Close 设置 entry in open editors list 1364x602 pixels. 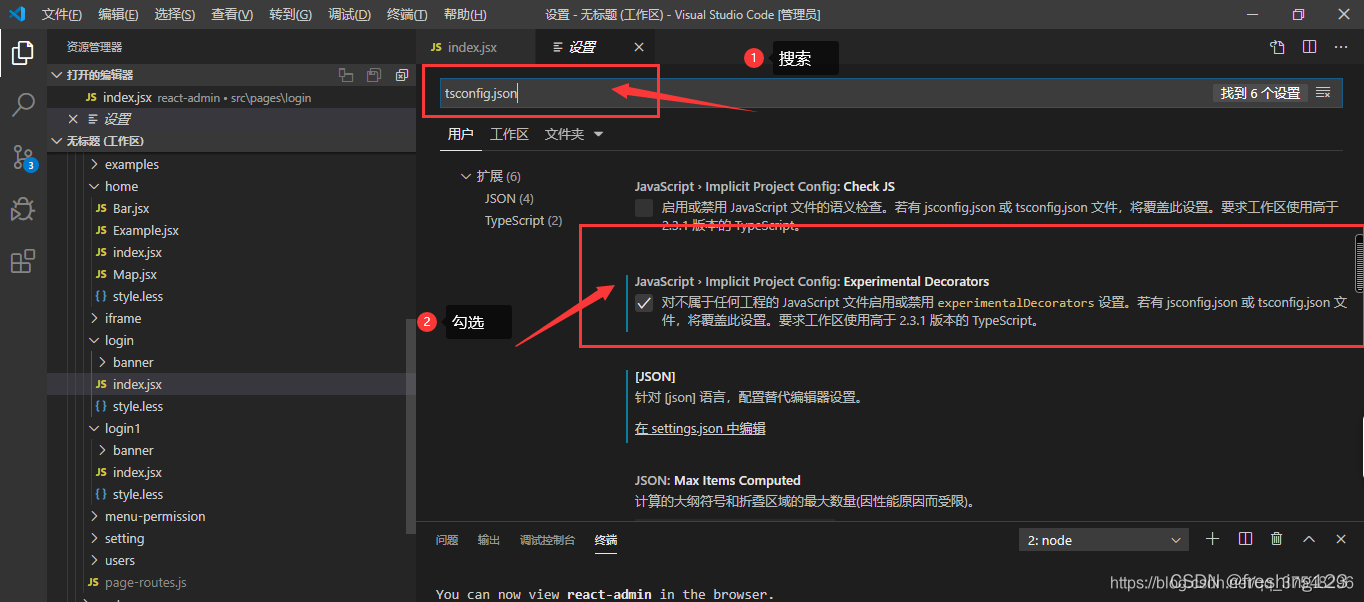[x=73, y=119]
